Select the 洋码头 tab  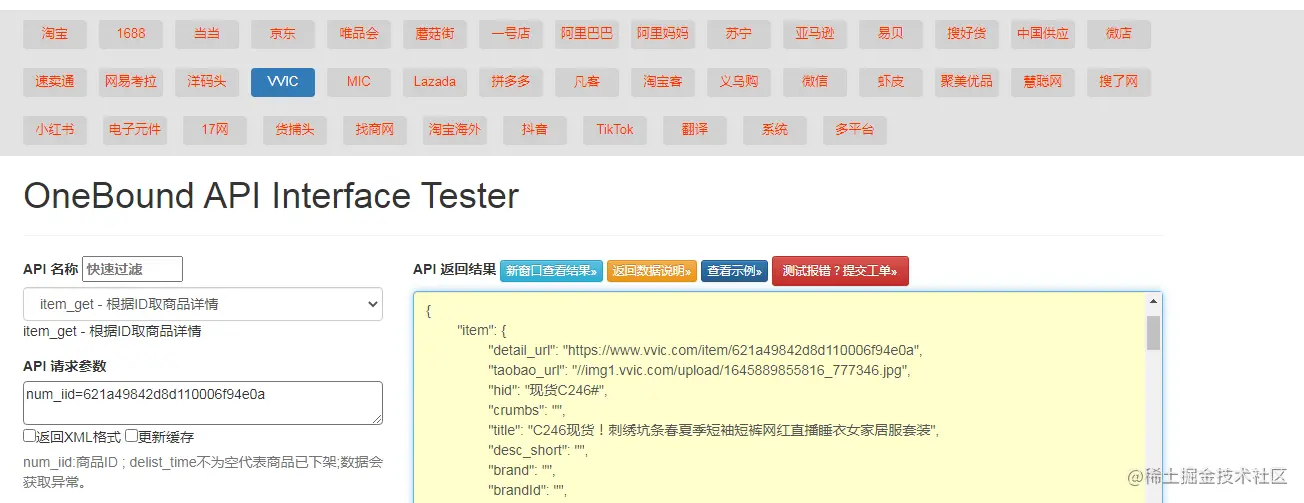tap(207, 82)
